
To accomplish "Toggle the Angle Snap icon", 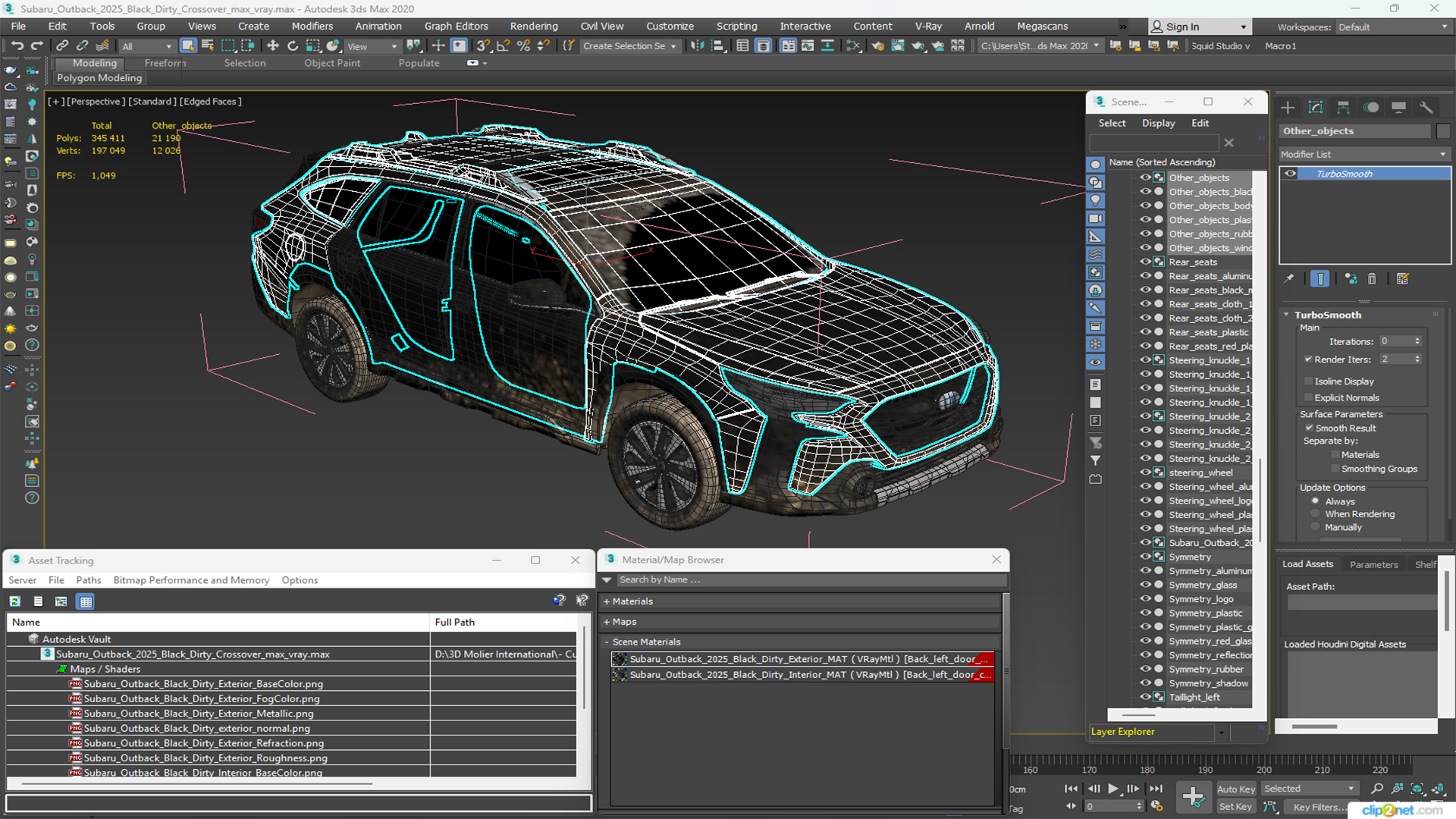I will (503, 46).
